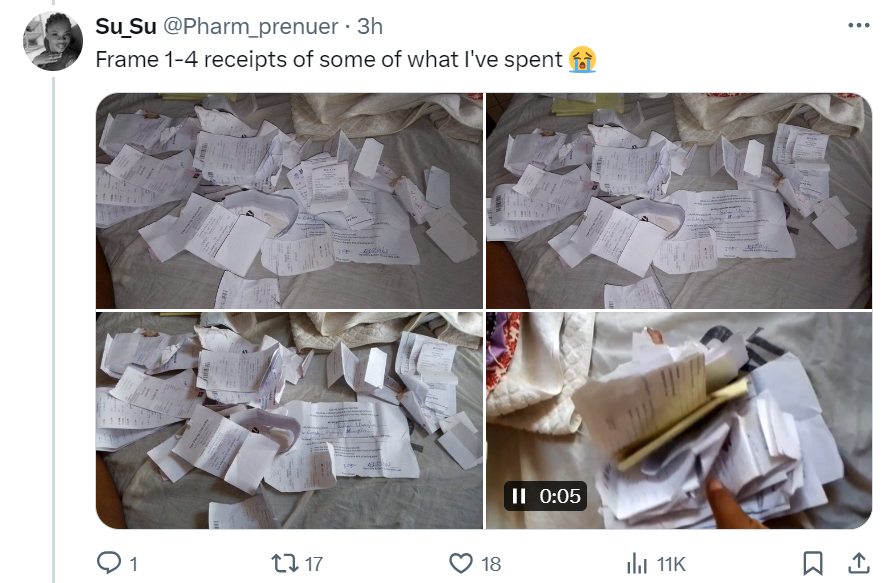This screenshot has width=887, height=583.
Task: Click the Su_Su display name
Action: [x=126, y=26]
